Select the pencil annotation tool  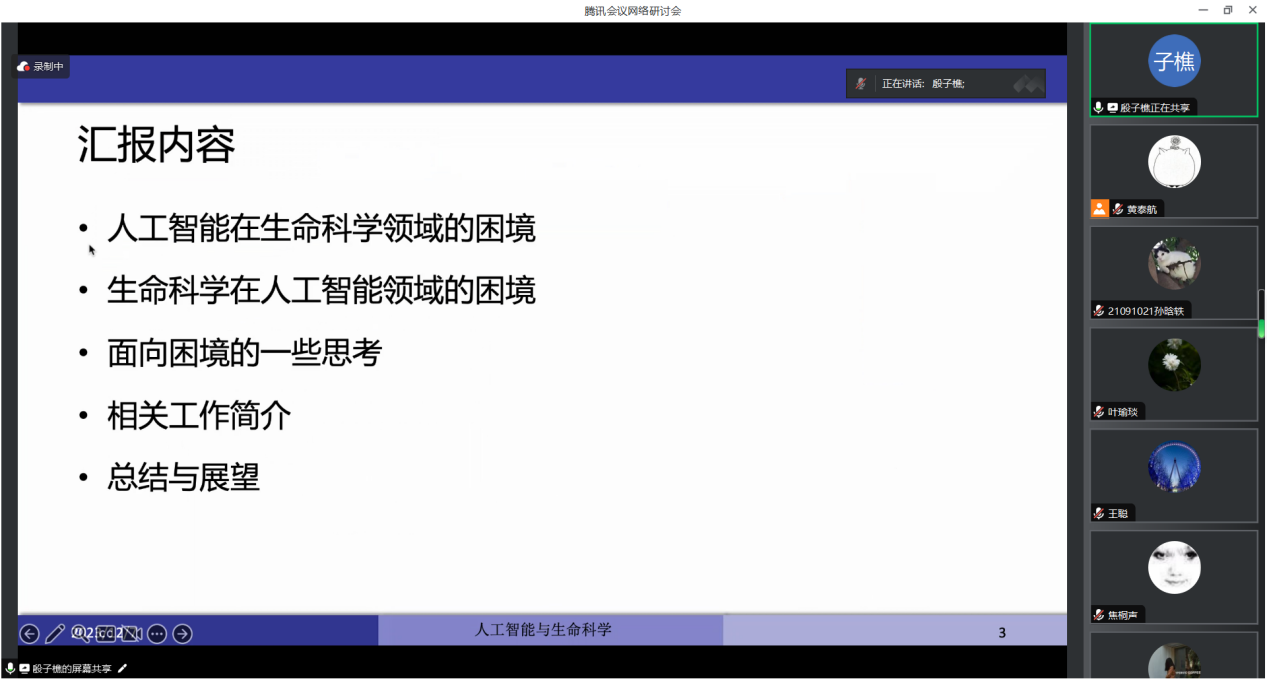pos(56,633)
